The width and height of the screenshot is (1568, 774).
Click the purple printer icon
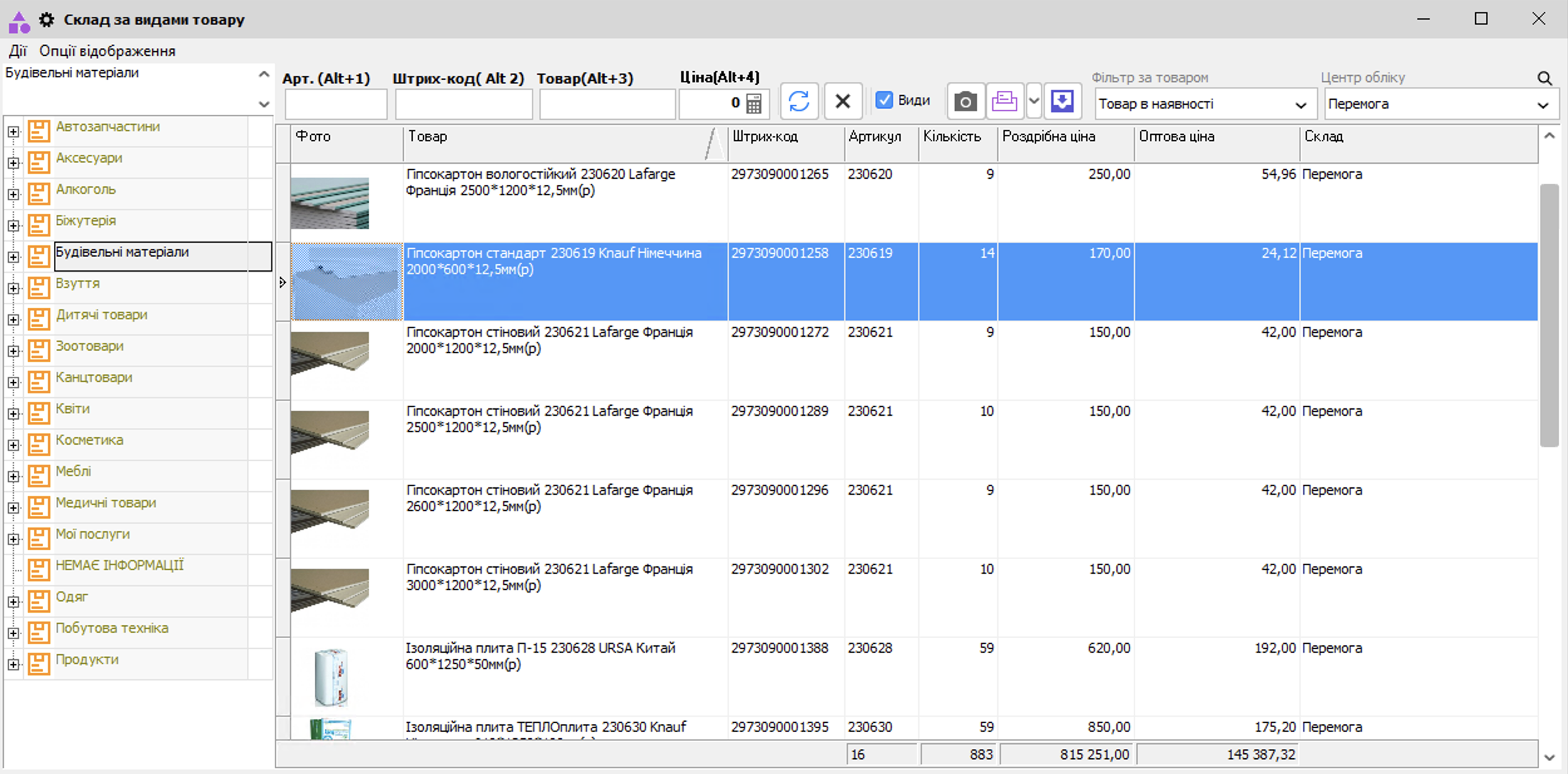click(1004, 101)
